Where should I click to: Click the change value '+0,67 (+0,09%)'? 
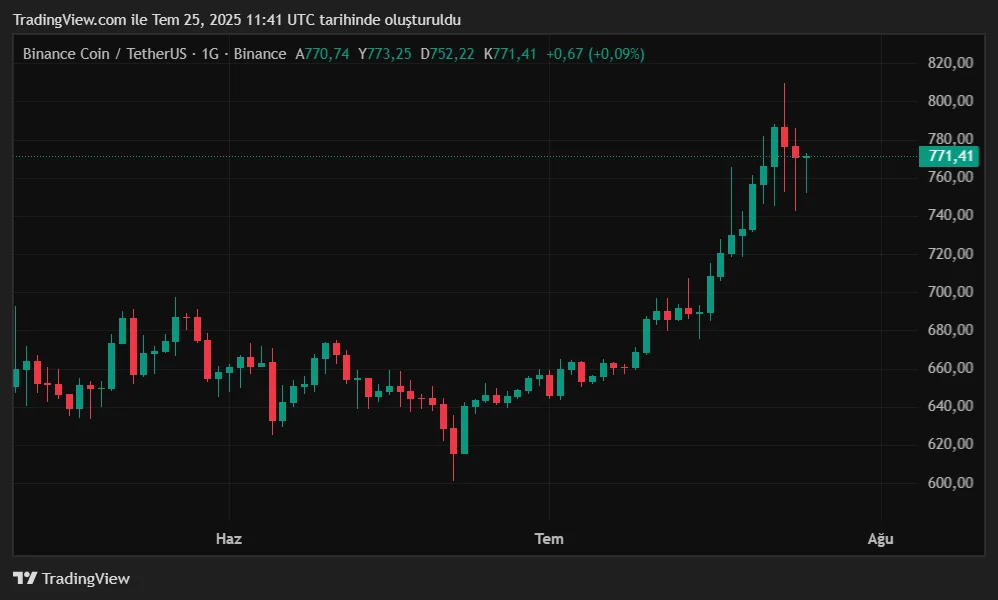(595, 54)
